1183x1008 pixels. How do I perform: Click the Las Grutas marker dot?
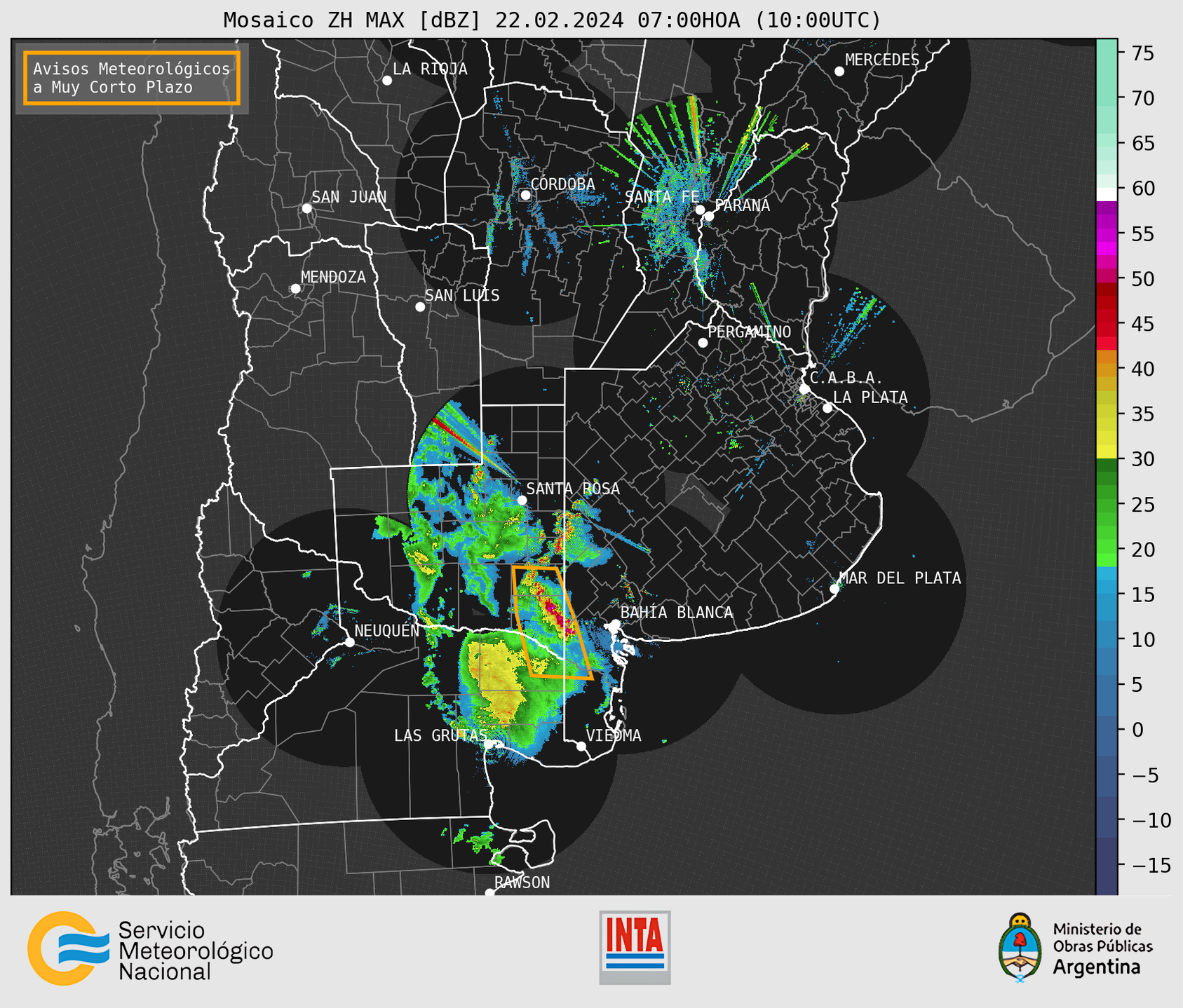[x=490, y=744]
